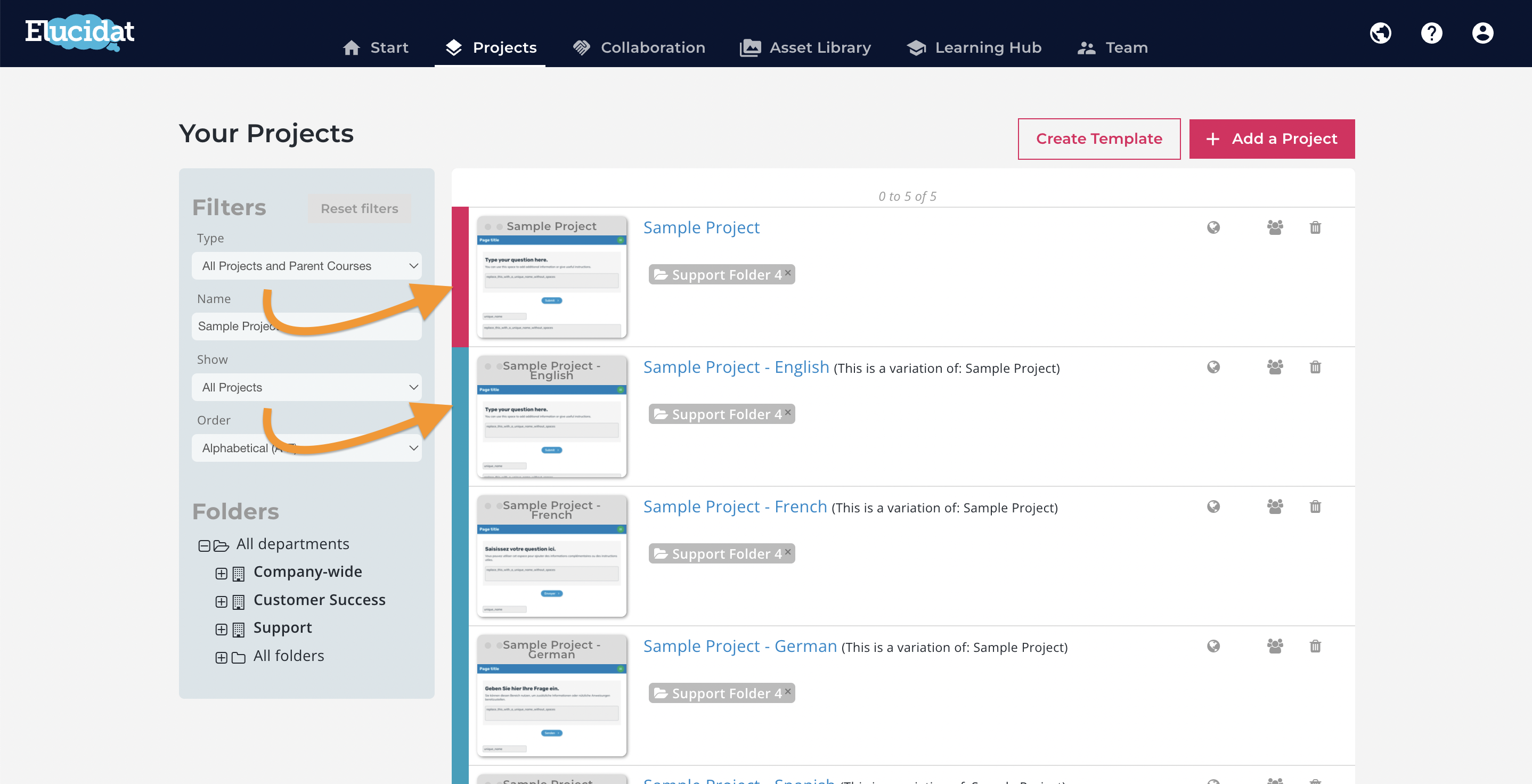Go to the Collaboration tab
The image size is (1532, 784).
click(639, 47)
